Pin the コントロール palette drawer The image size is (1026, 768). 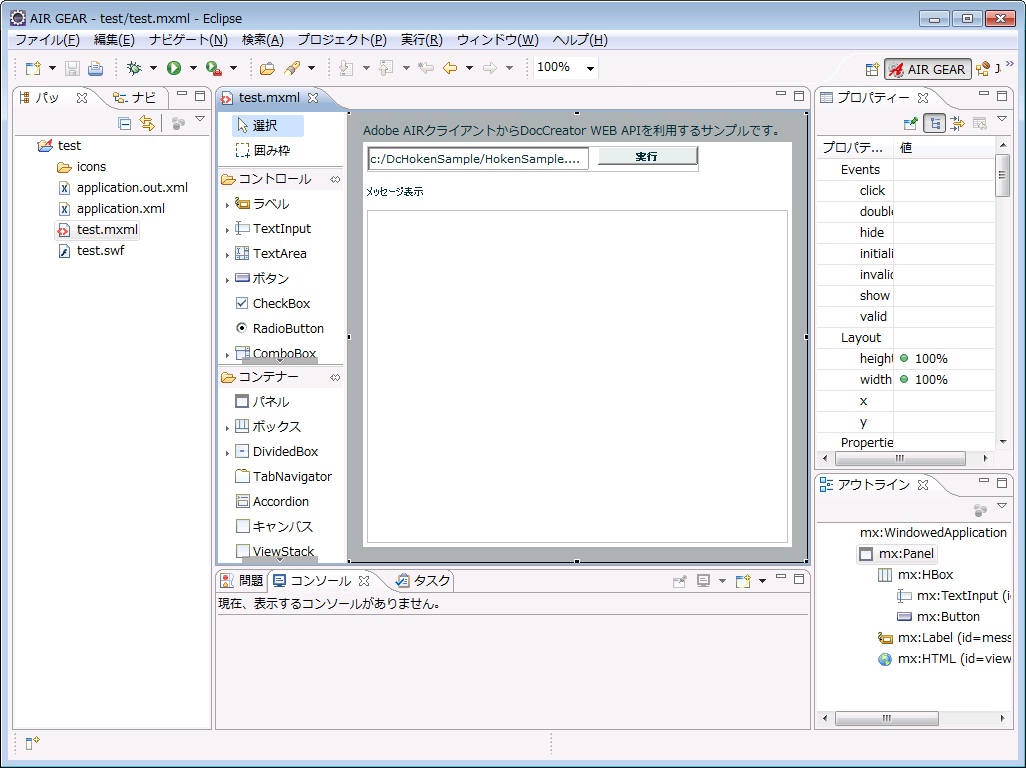335,179
